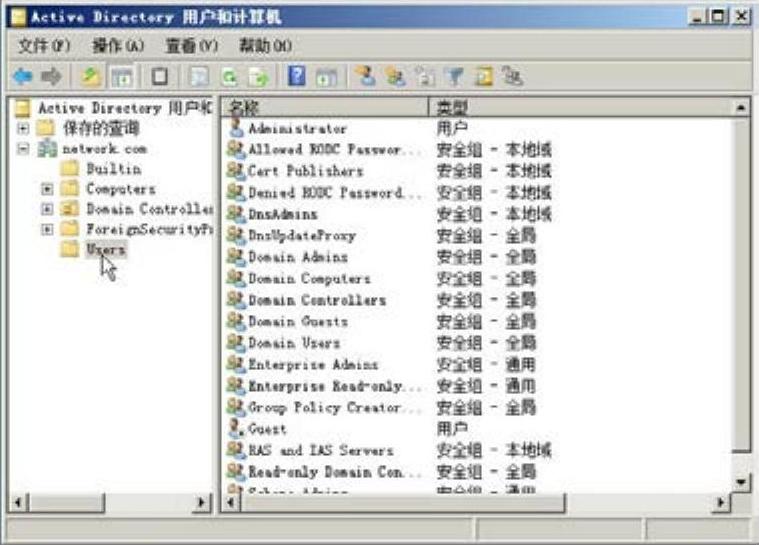Click the Forward arrow toolbar icon
This screenshot has width=759, height=545.
pos(51,76)
